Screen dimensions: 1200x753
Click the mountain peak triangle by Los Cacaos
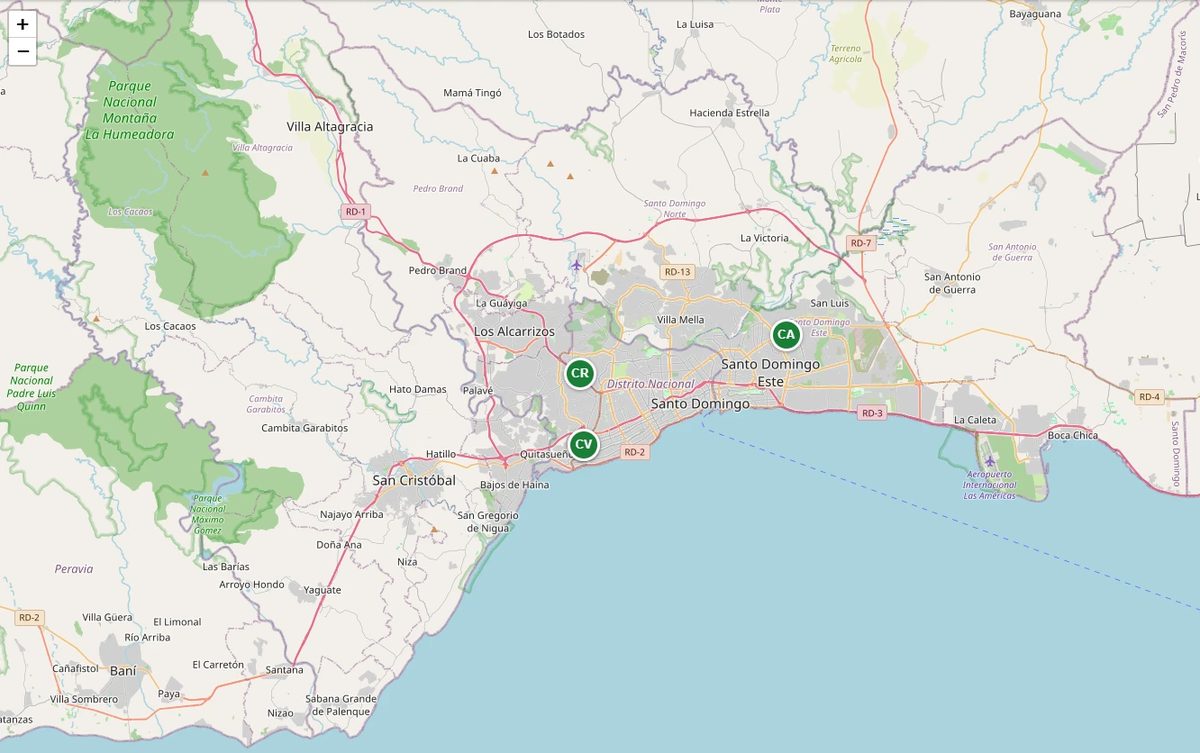96,318
